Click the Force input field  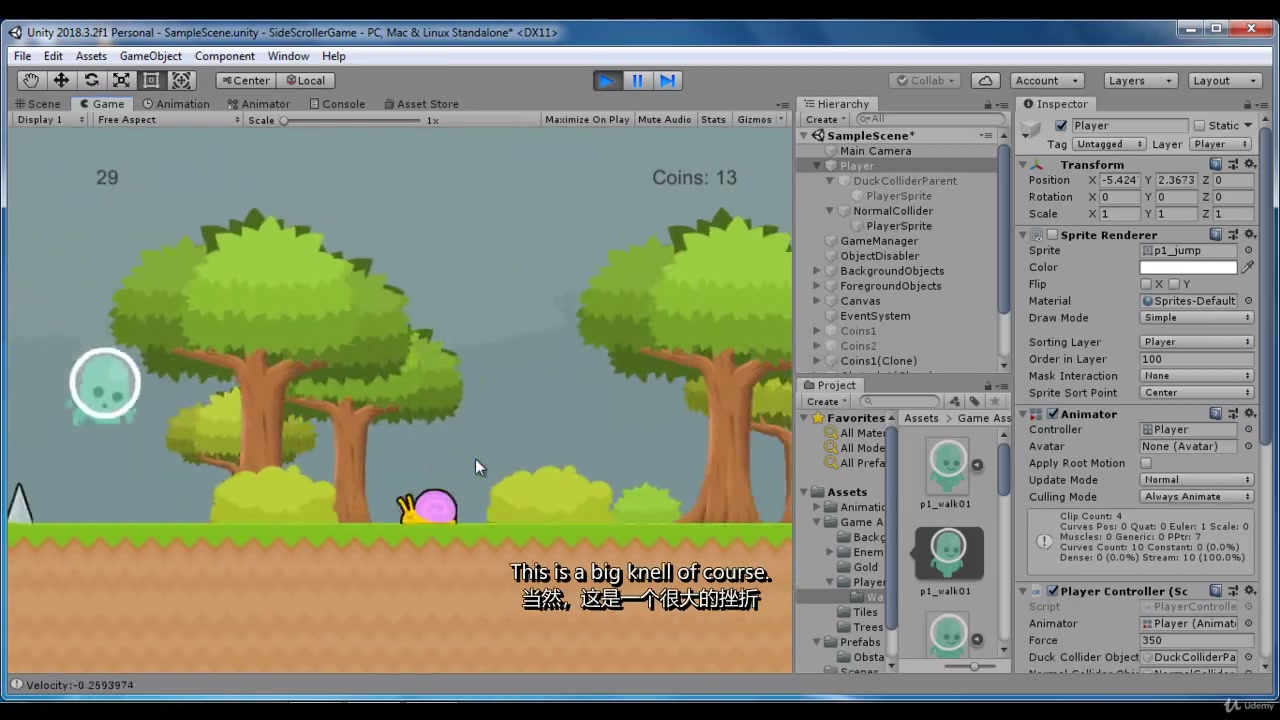coord(1195,640)
